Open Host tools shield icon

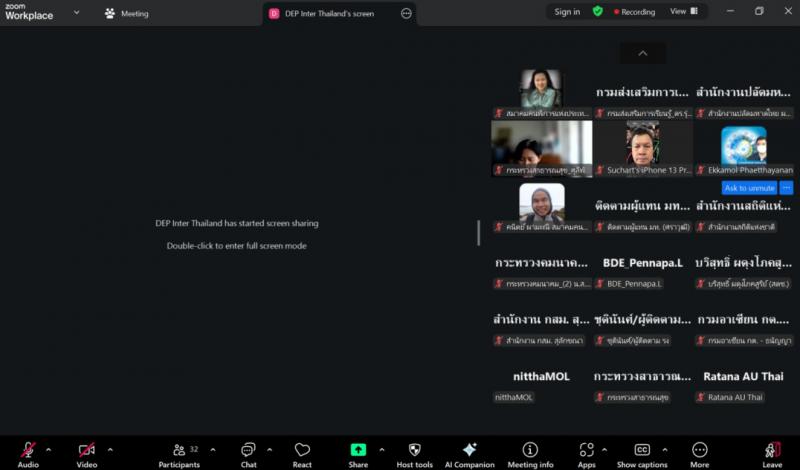[x=415, y=450]
